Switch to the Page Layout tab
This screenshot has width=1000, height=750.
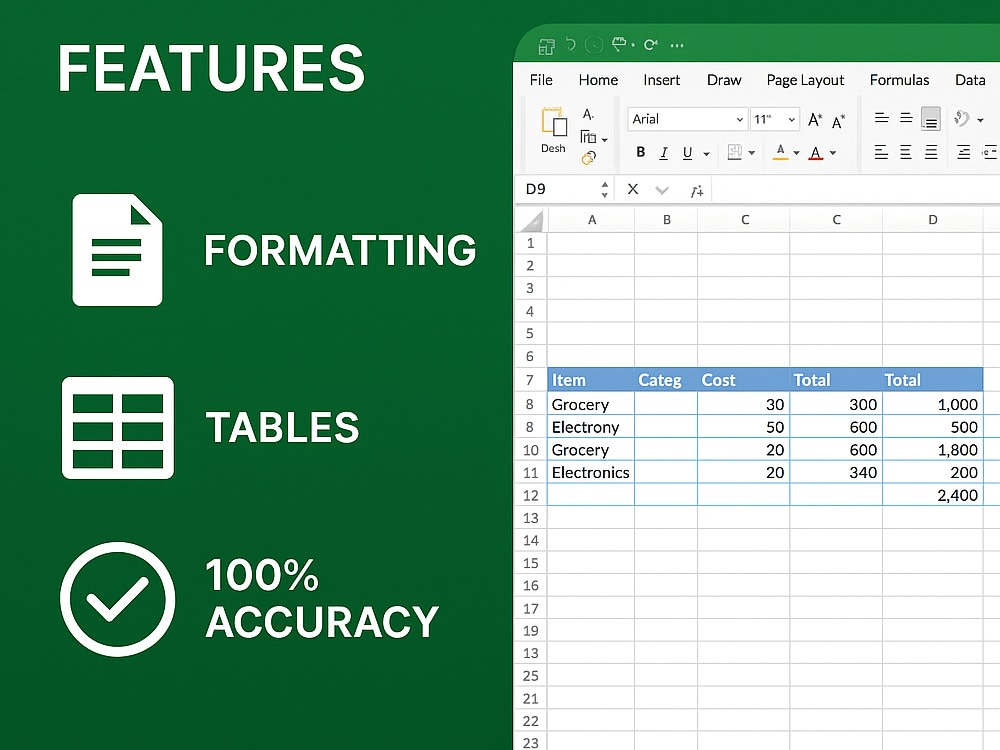tap(805, 80)
